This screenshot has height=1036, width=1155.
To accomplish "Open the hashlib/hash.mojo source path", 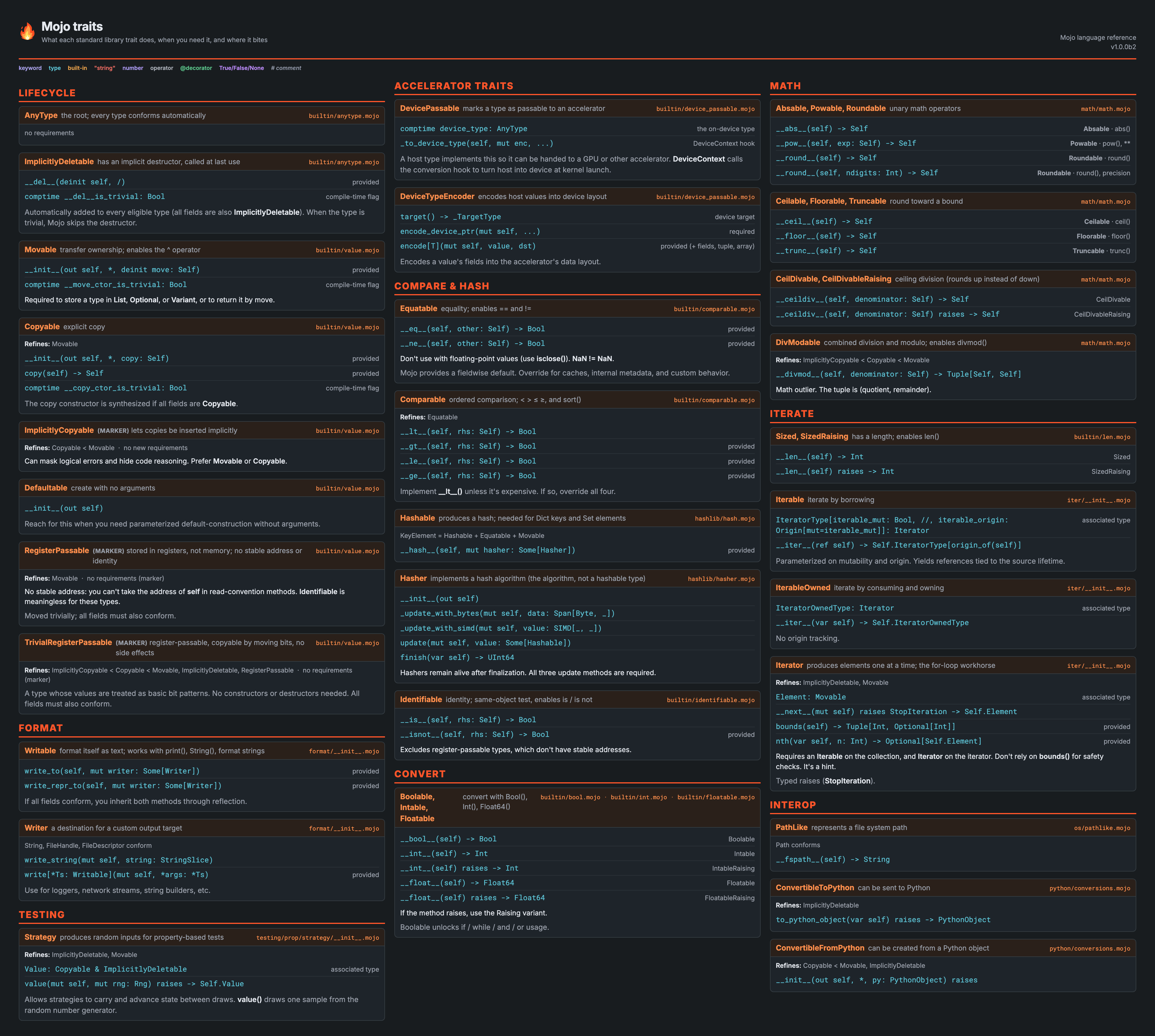I will pyautogui.click(x=725, y=519).
